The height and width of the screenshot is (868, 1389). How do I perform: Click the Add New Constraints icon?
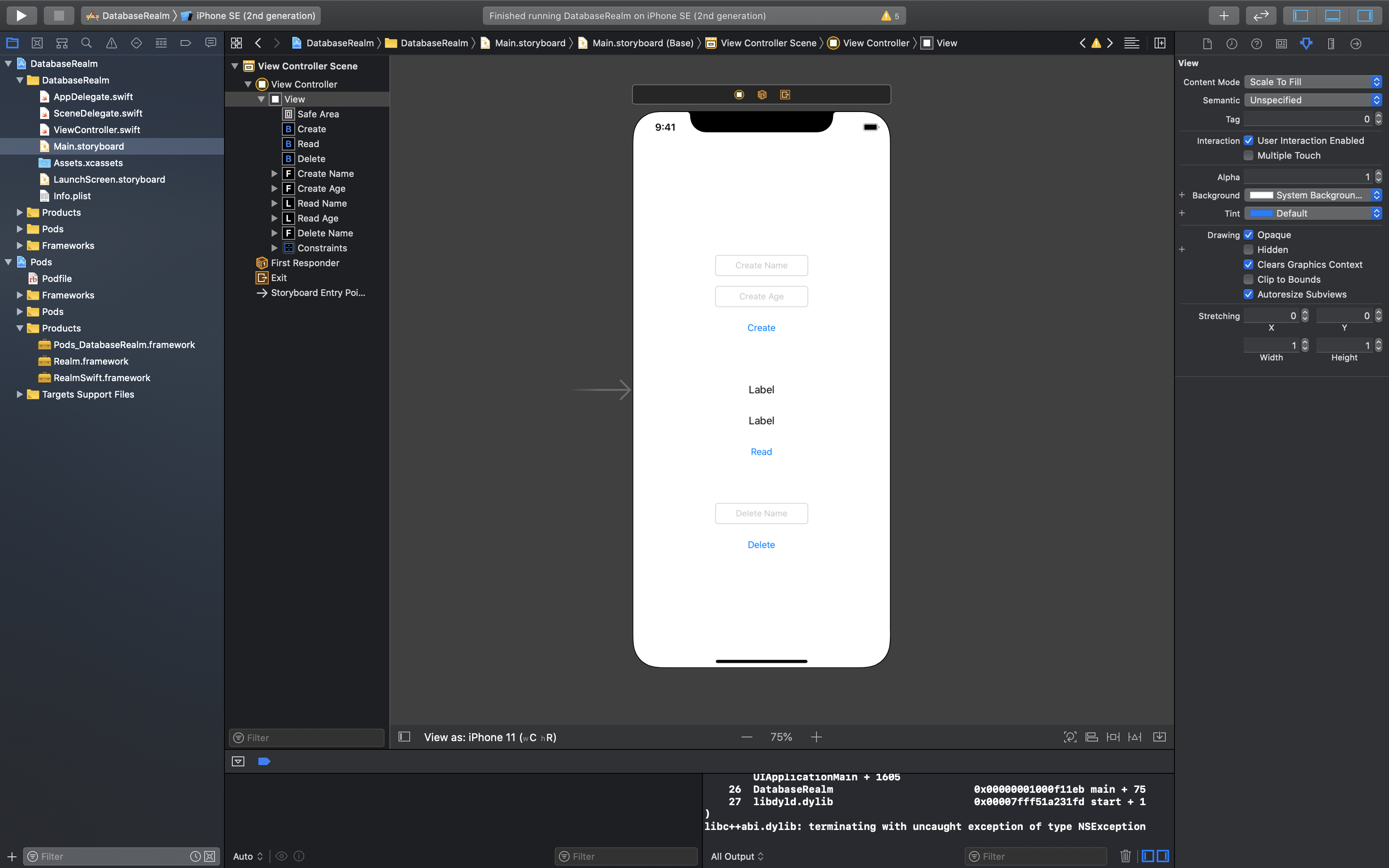(x=1113, y=737)
